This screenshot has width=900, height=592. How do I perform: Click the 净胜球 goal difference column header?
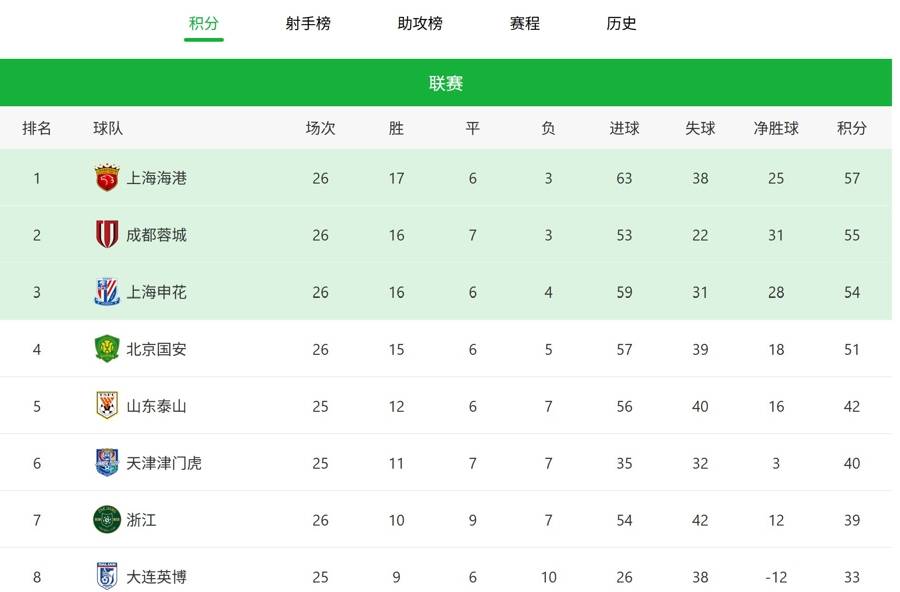pyautogui.click(x=776, y=128)
